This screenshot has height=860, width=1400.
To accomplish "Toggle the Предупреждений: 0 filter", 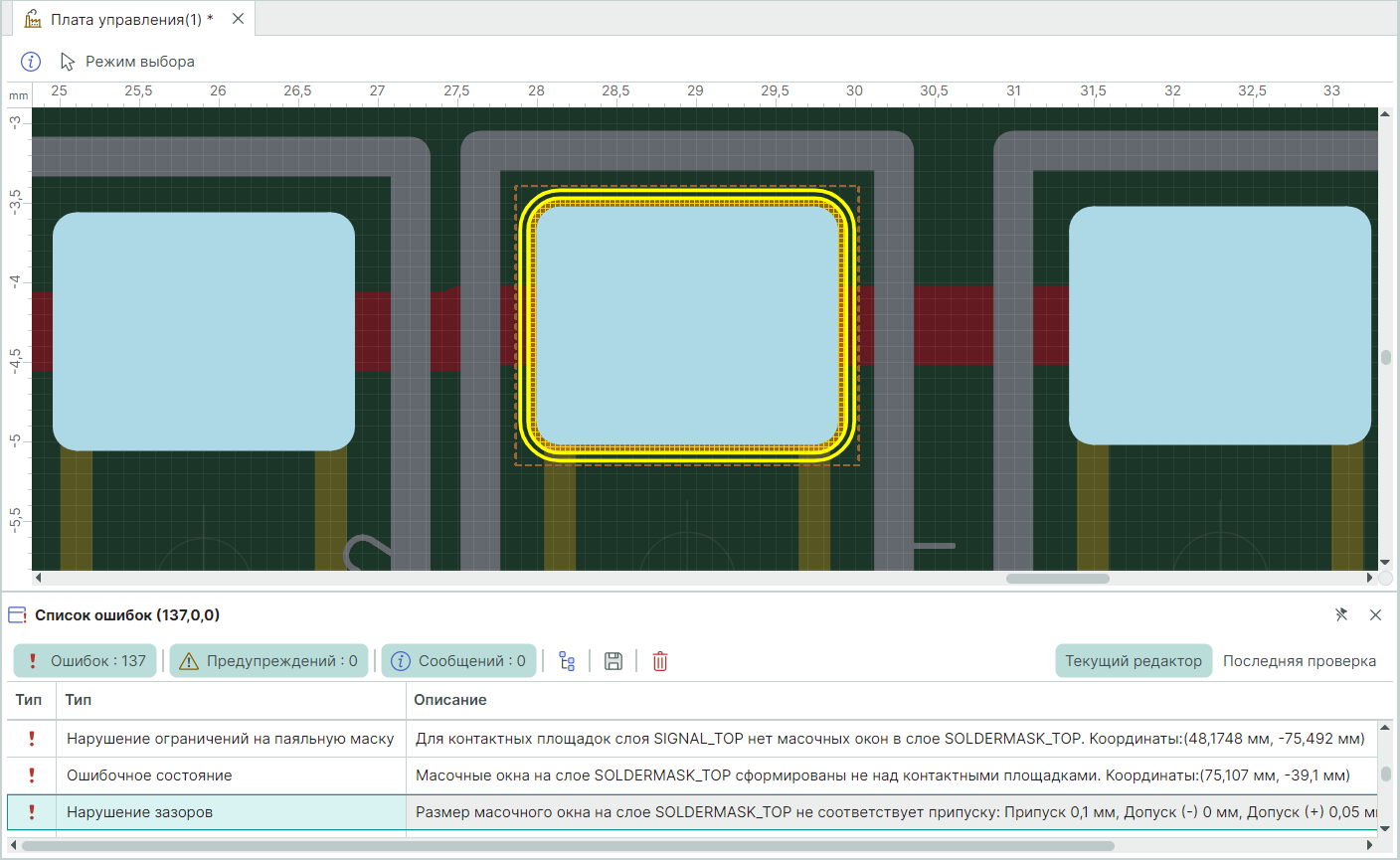I will 269,661.
